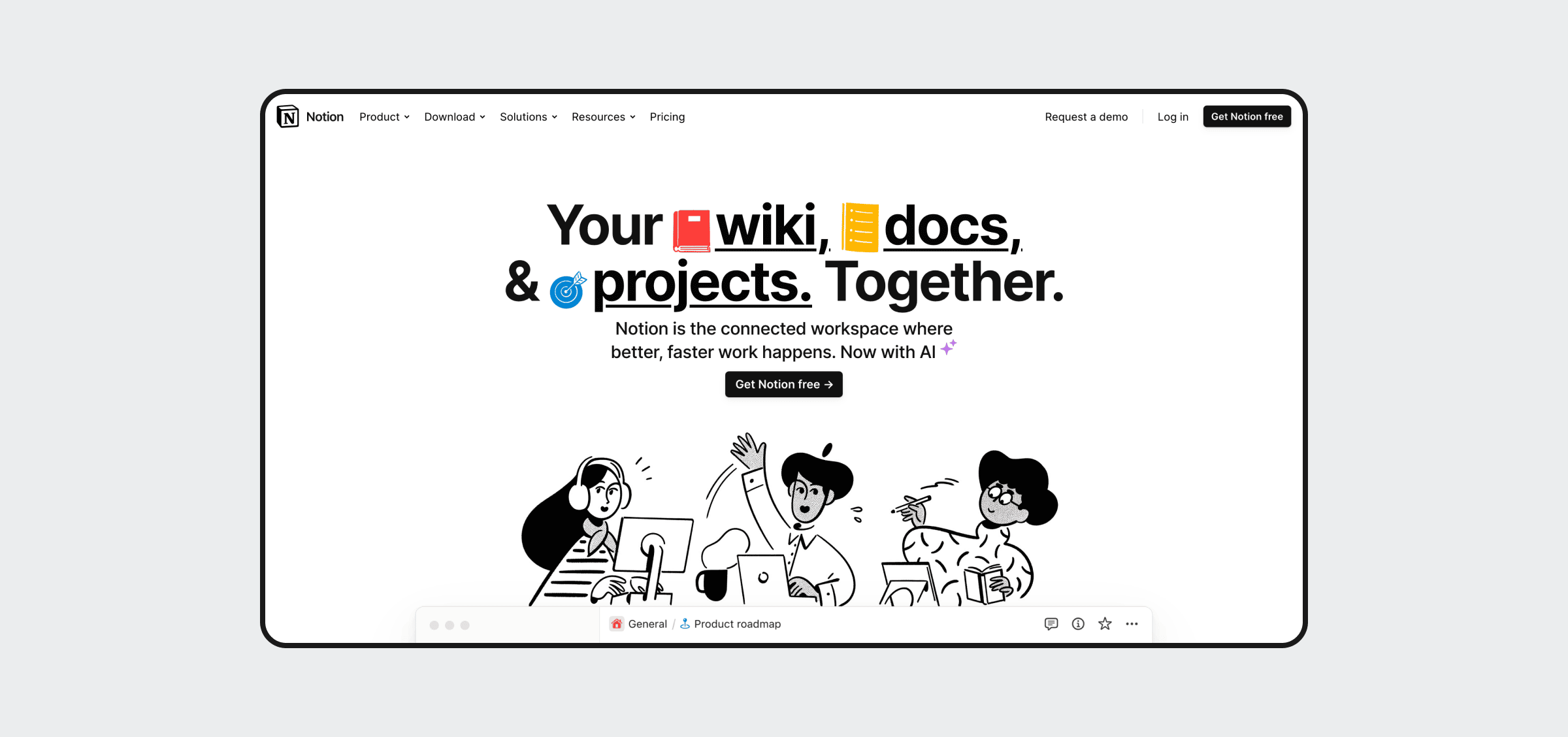This screenshot has height=737, width=1568.
Task: Expand the Solutions dropdown menu
Action: pos(527,116)
